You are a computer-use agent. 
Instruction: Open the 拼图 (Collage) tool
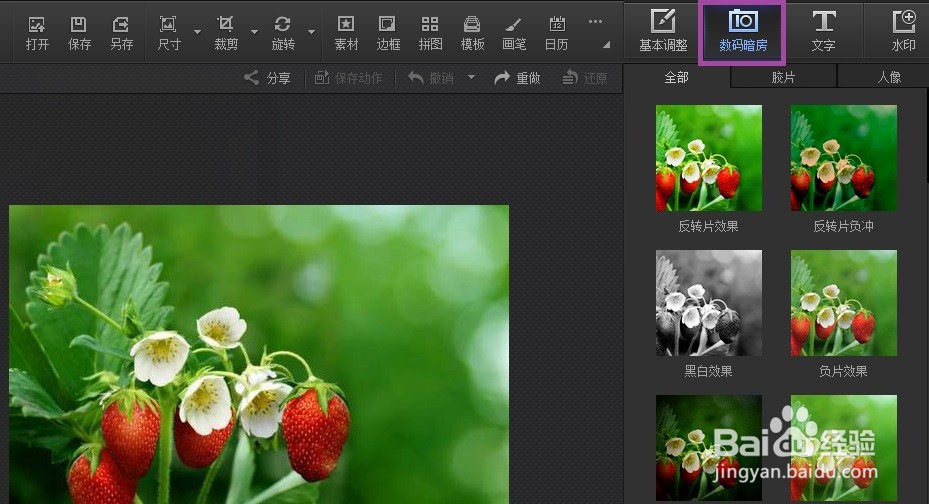(x=430, y=33)
